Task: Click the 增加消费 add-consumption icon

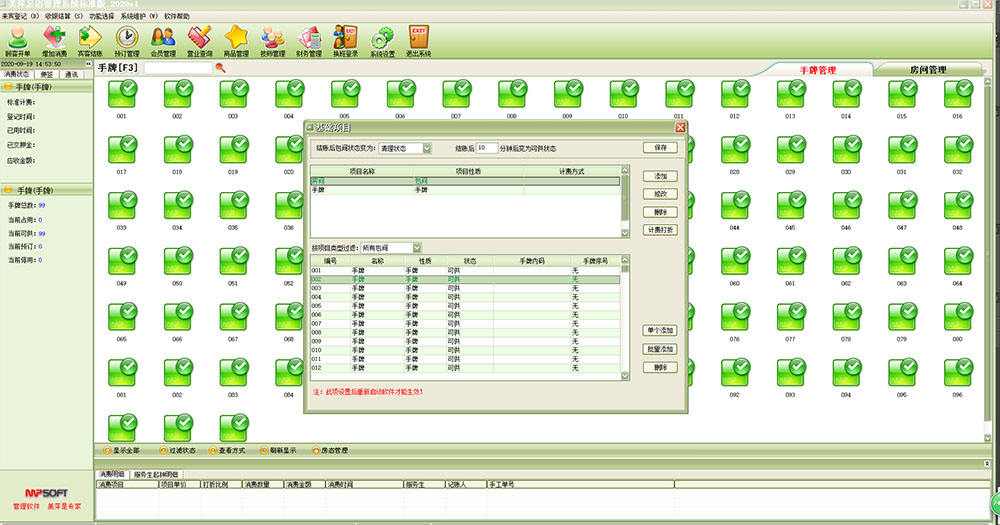Action: click(54, 40)
